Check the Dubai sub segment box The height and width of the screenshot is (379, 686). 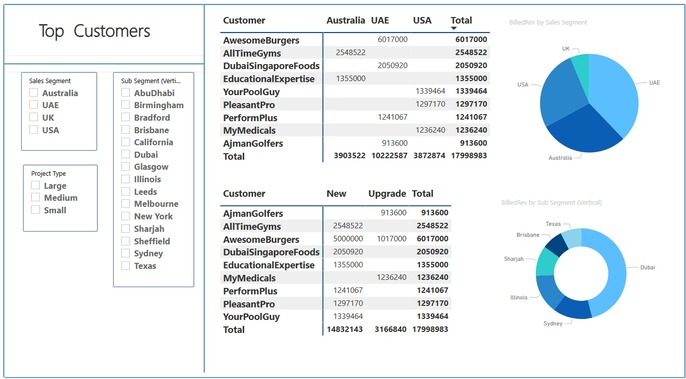[x=126, y=154]
